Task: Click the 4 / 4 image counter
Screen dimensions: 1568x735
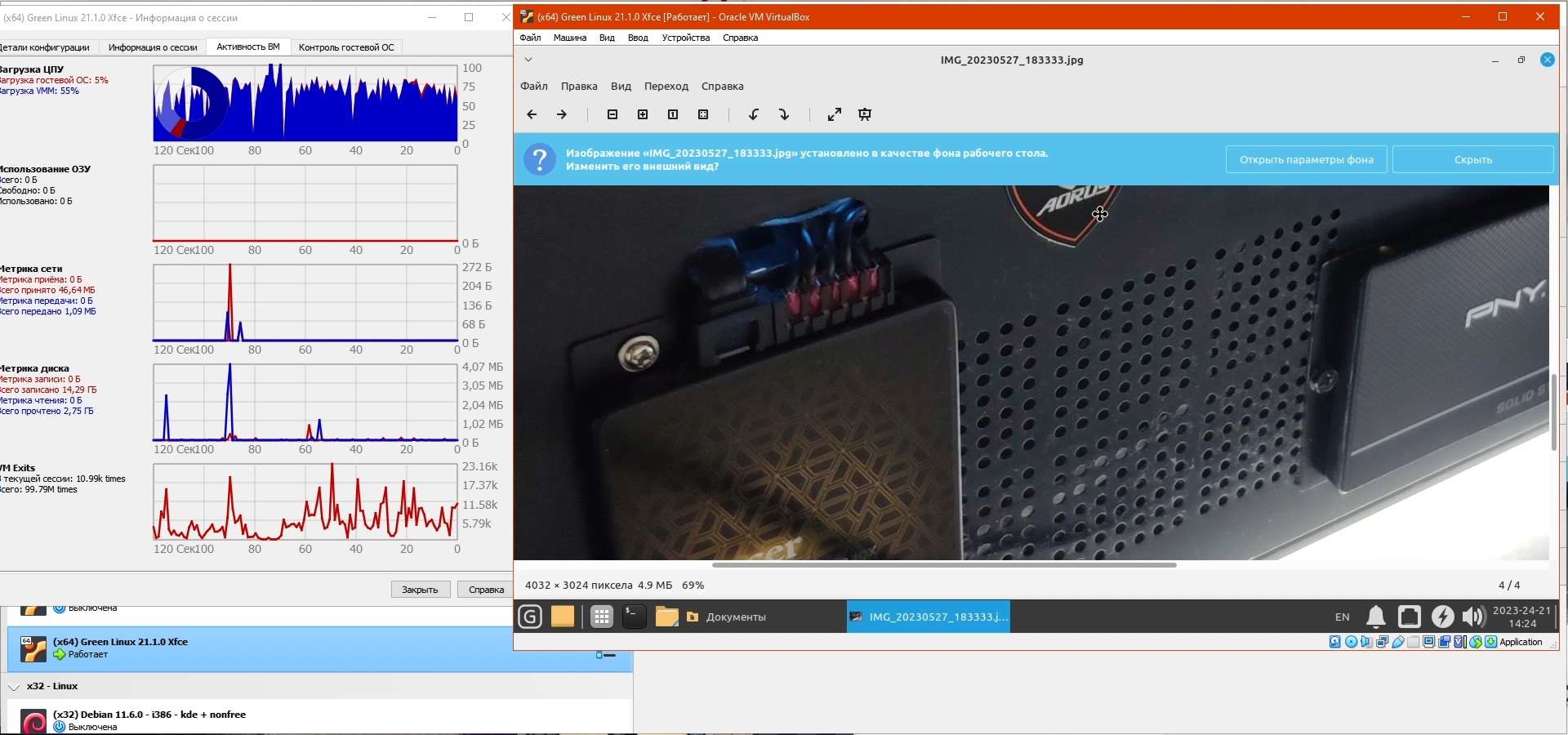Action: pos(1509,586)
